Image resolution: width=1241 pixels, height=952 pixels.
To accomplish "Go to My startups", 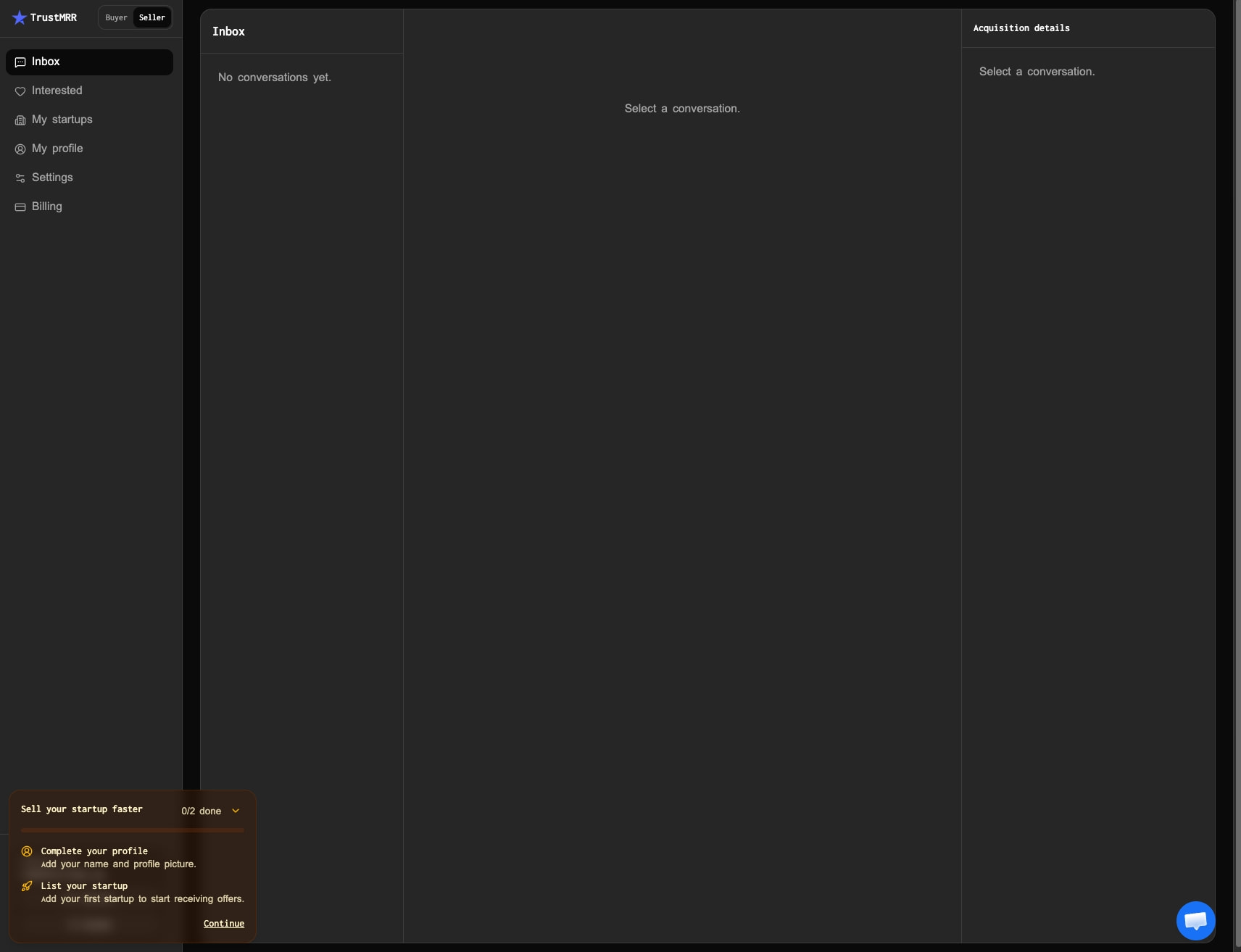I will pos(89,120).
